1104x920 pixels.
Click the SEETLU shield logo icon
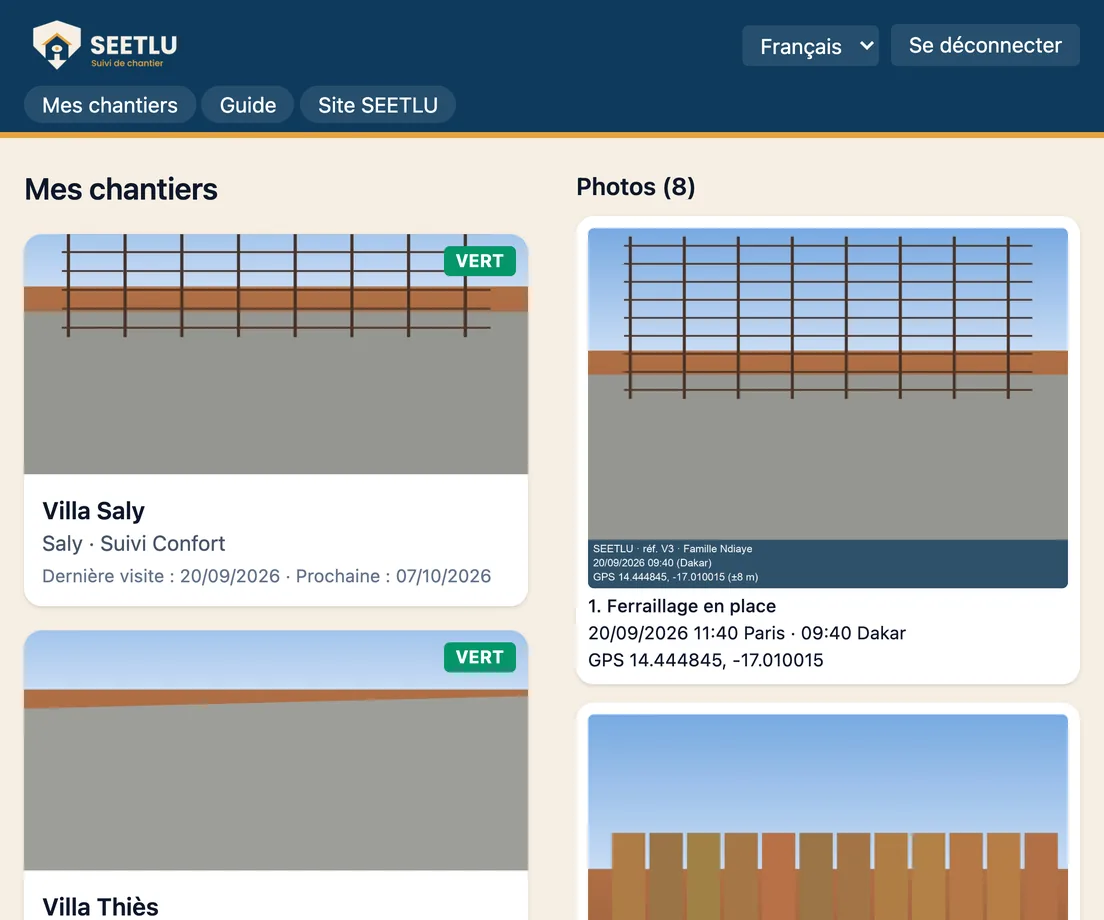[x=56, y=44]
